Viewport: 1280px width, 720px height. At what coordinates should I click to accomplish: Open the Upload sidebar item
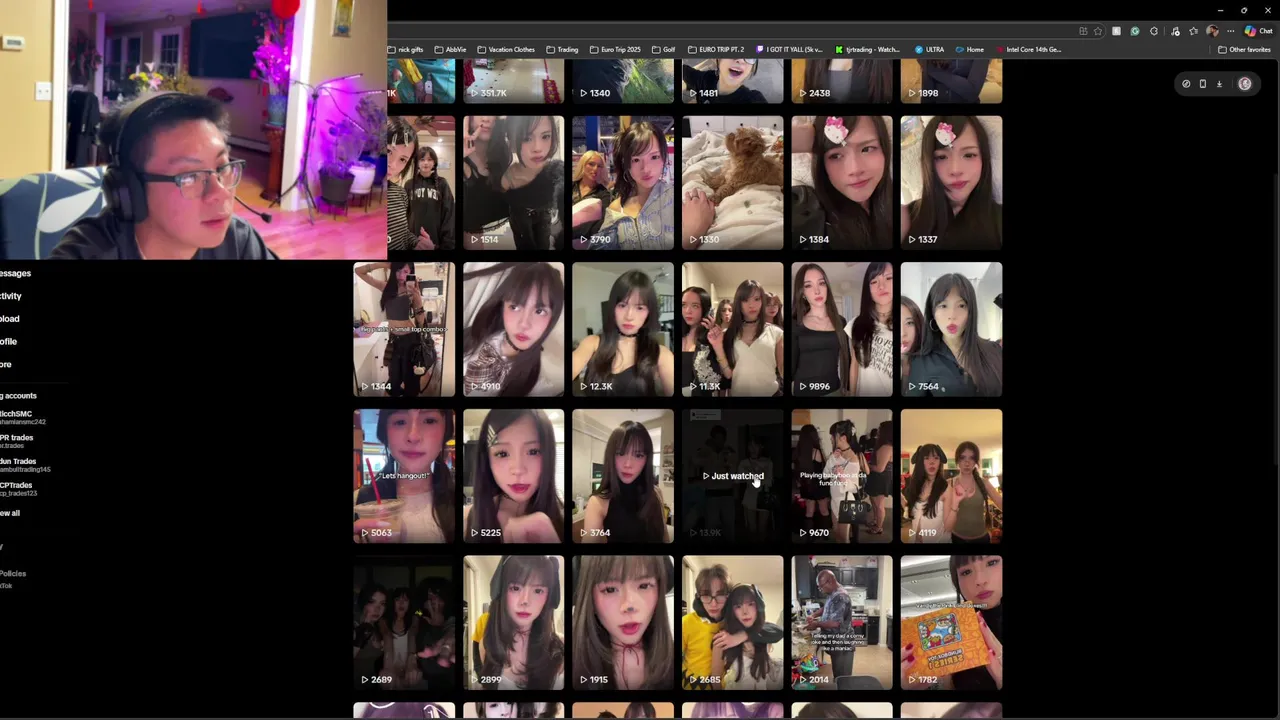point(10,319)
